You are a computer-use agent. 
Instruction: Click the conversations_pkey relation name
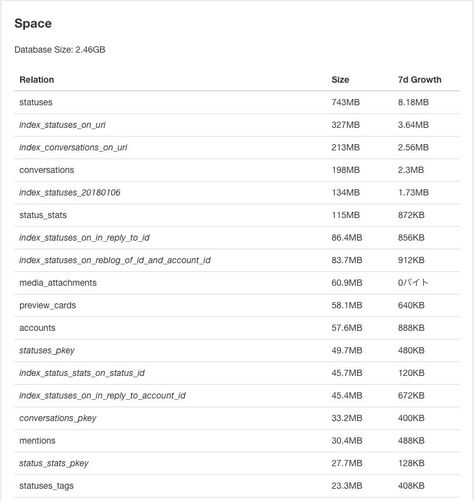[x=58, y=418]
